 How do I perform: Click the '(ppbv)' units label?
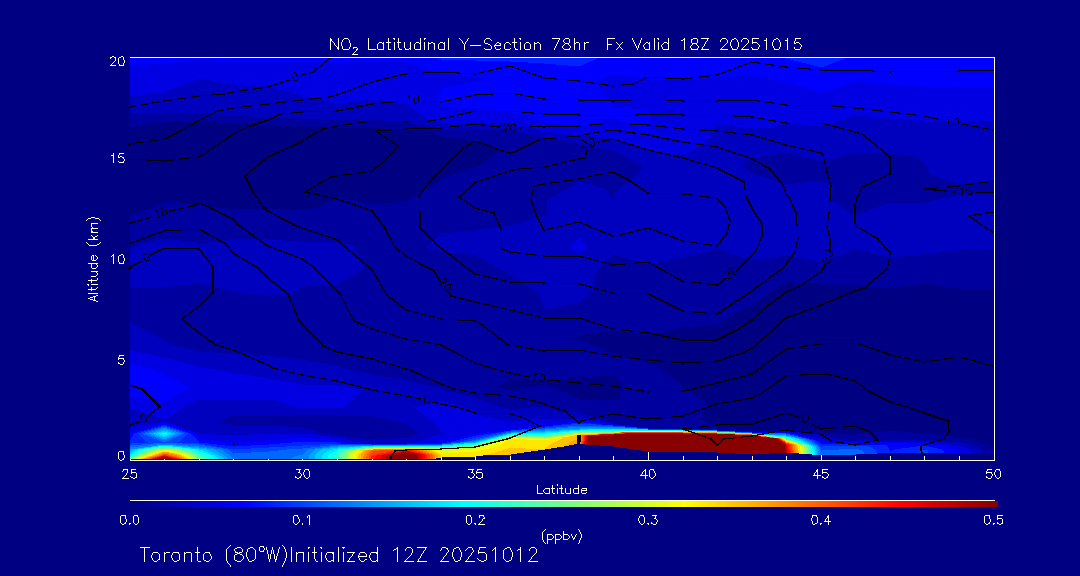(x=561, y=537)
